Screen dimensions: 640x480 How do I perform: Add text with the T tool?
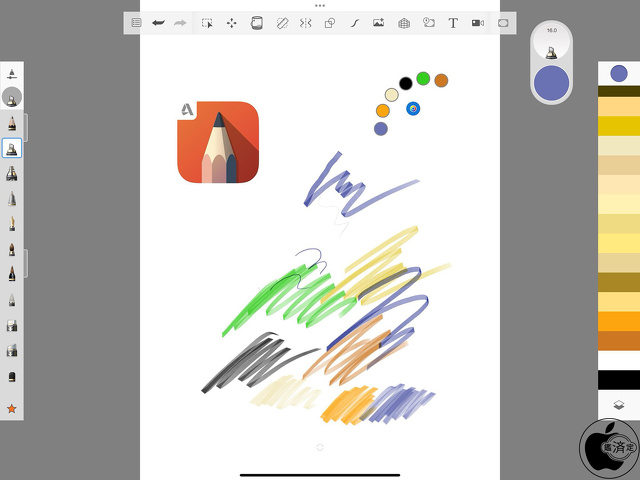pos(453,23)
